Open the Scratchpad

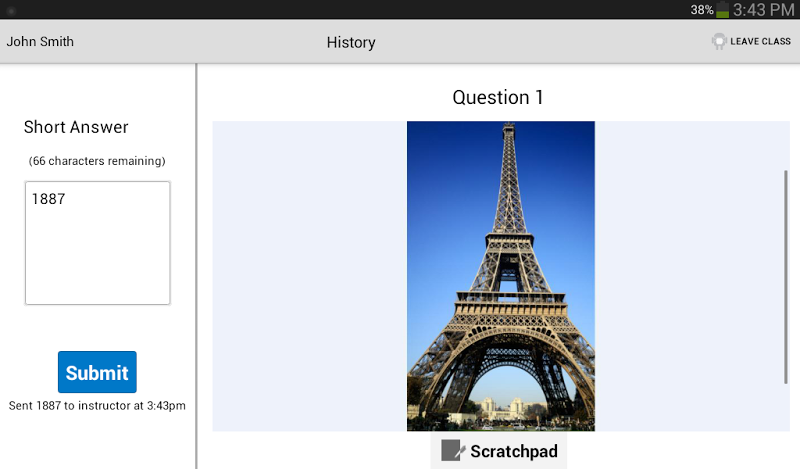coord(498,451)
